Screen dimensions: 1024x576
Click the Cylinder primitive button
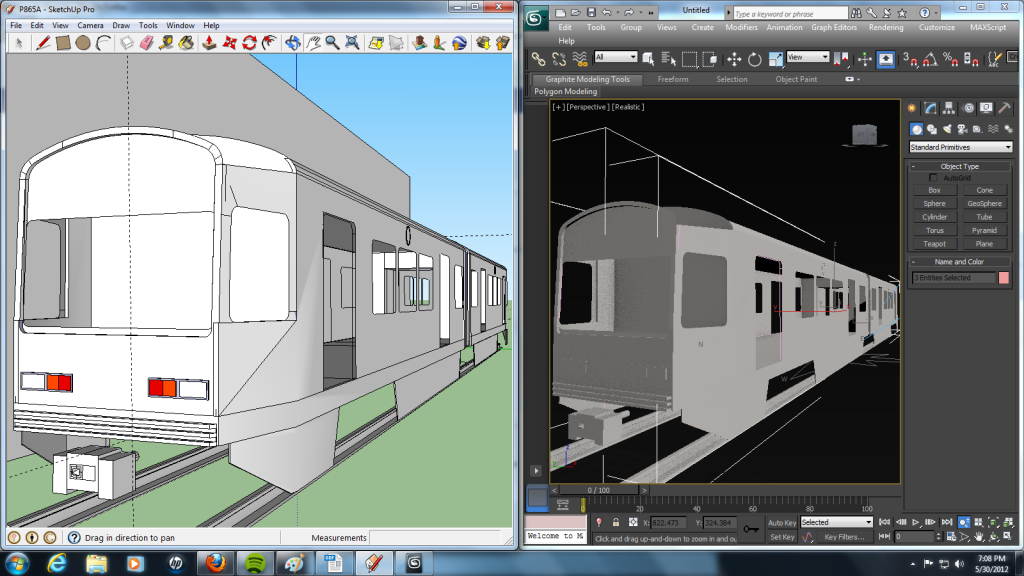tap(934, 217)
